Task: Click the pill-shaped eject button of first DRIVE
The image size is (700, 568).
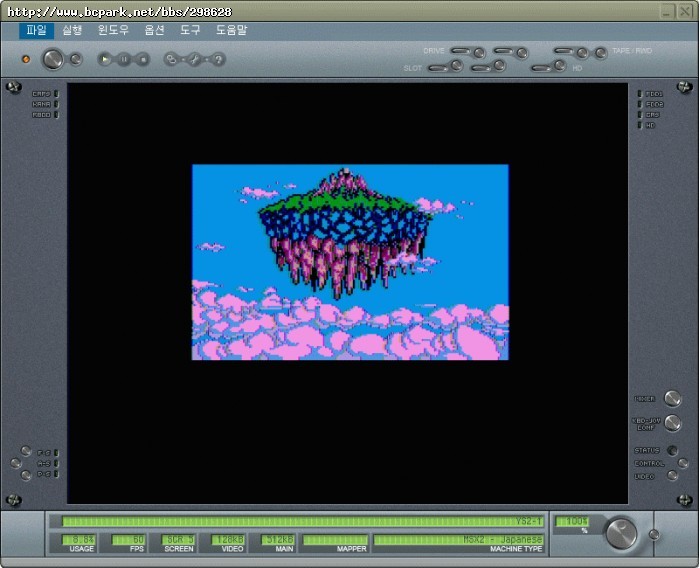Action: coord(460,51)
